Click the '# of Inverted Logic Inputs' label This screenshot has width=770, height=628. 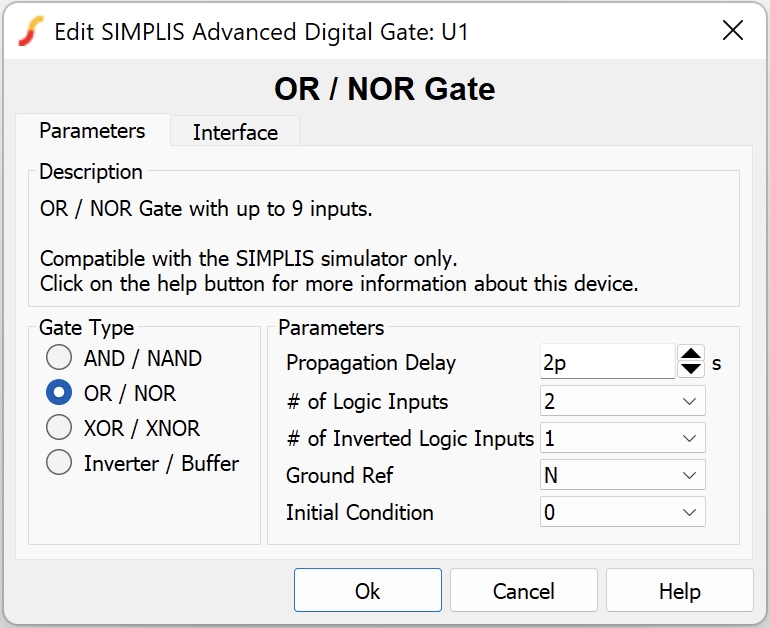coord(410,438)
